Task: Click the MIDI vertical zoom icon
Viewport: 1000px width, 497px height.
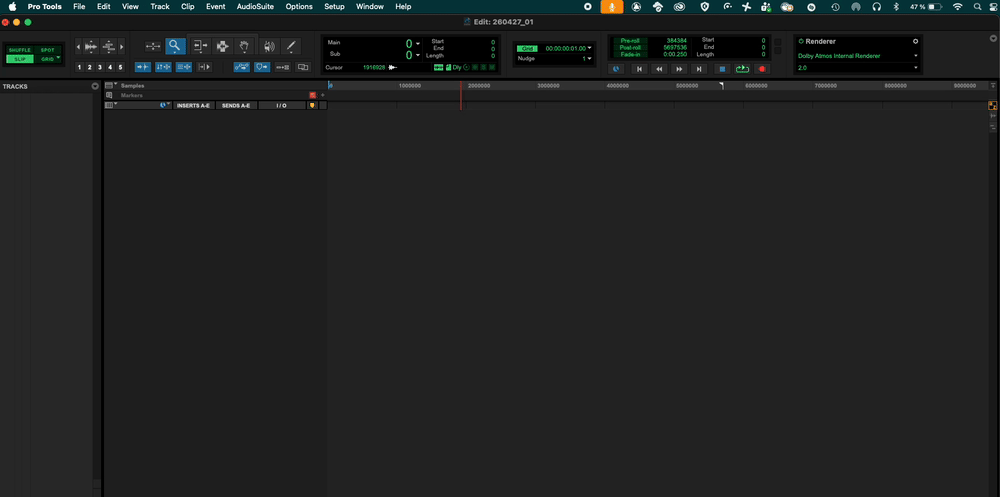Action: coord(108,47)
